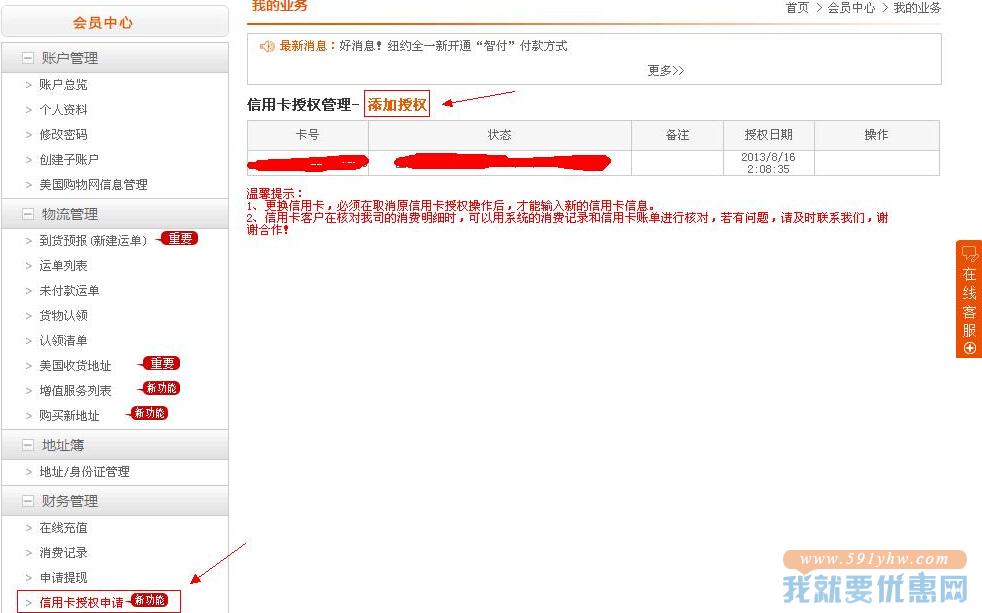The height and width of the screenshot is (613, 982).
Task: Open 认领清单
Action: [x=63, y=341]
